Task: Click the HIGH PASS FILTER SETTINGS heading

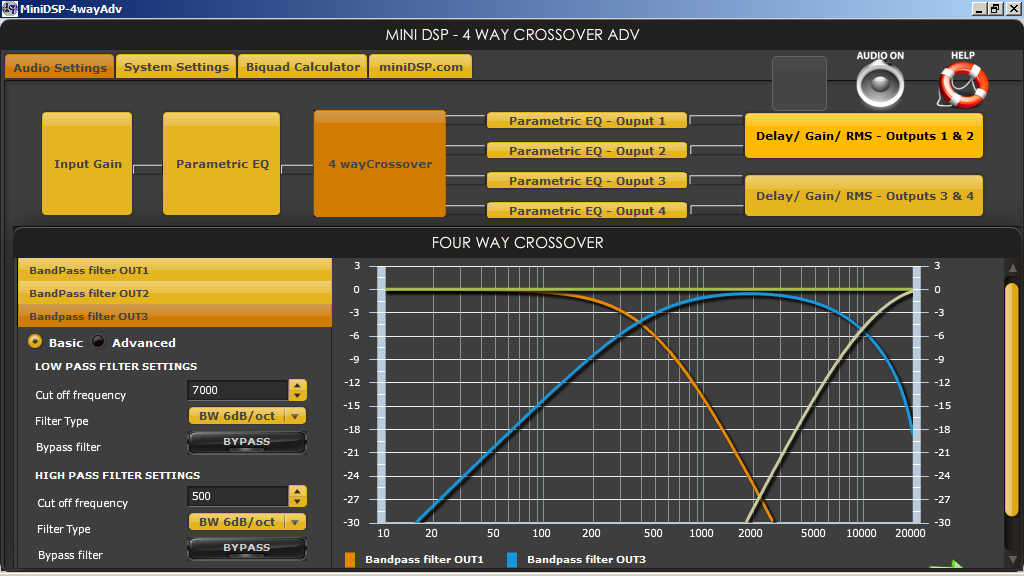Action: point(118,475)
